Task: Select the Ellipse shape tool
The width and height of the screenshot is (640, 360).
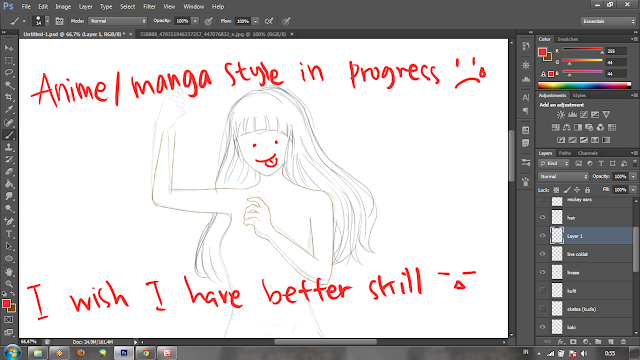Action: point(9,259)
